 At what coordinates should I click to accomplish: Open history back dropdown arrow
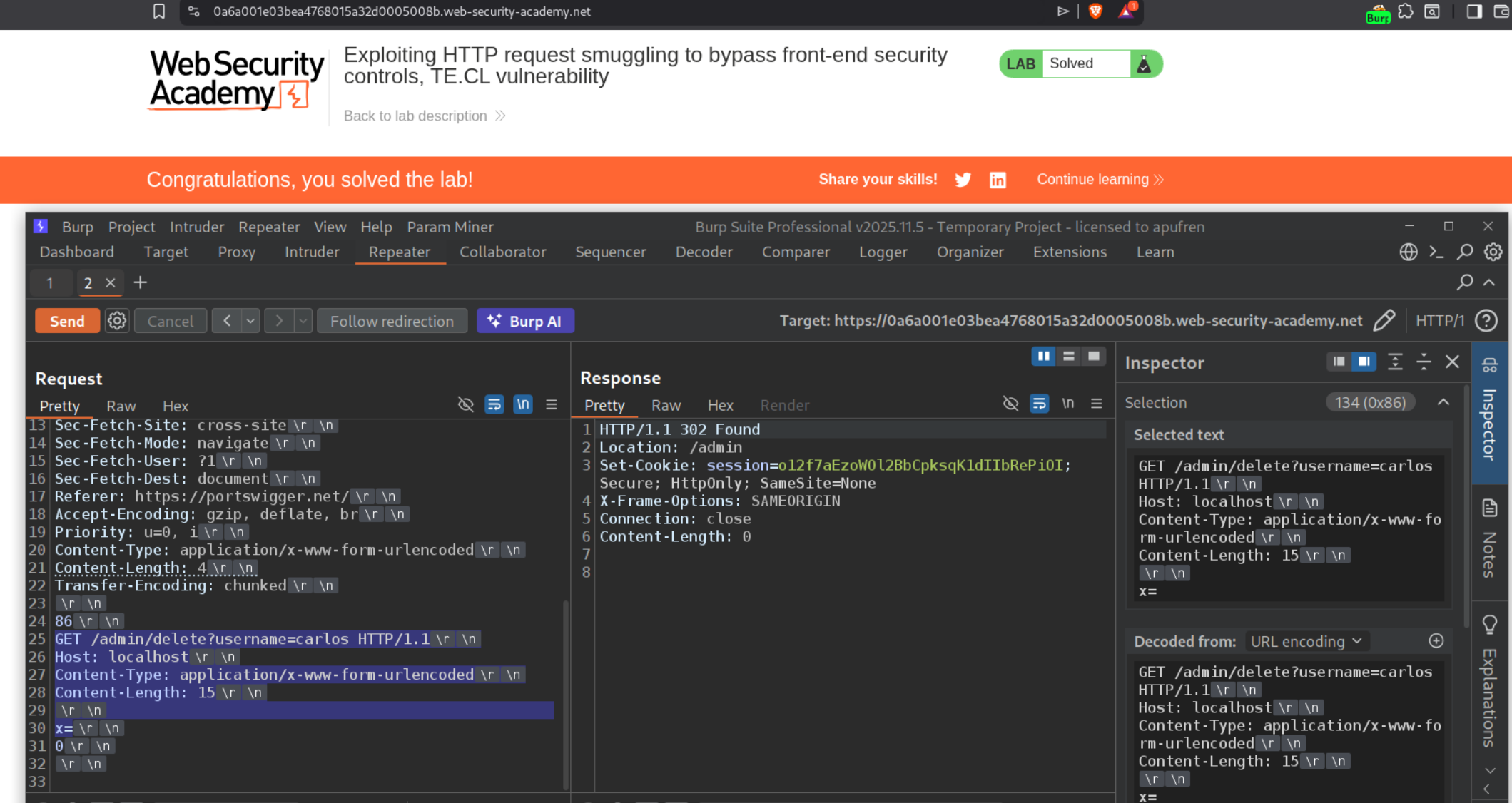250,321
